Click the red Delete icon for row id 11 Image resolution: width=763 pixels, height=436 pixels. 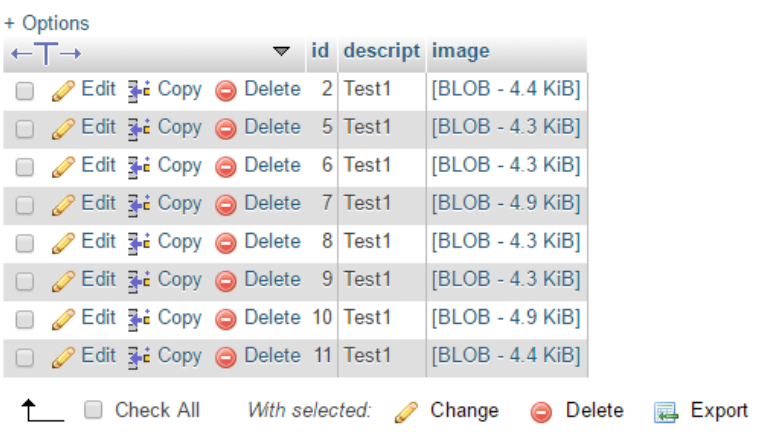226,356
